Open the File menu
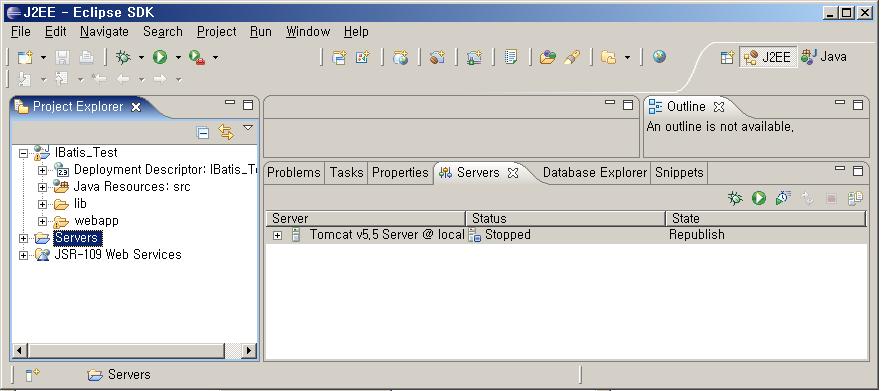The height and width of the screenshot is (391, 882). click(21, 32)
